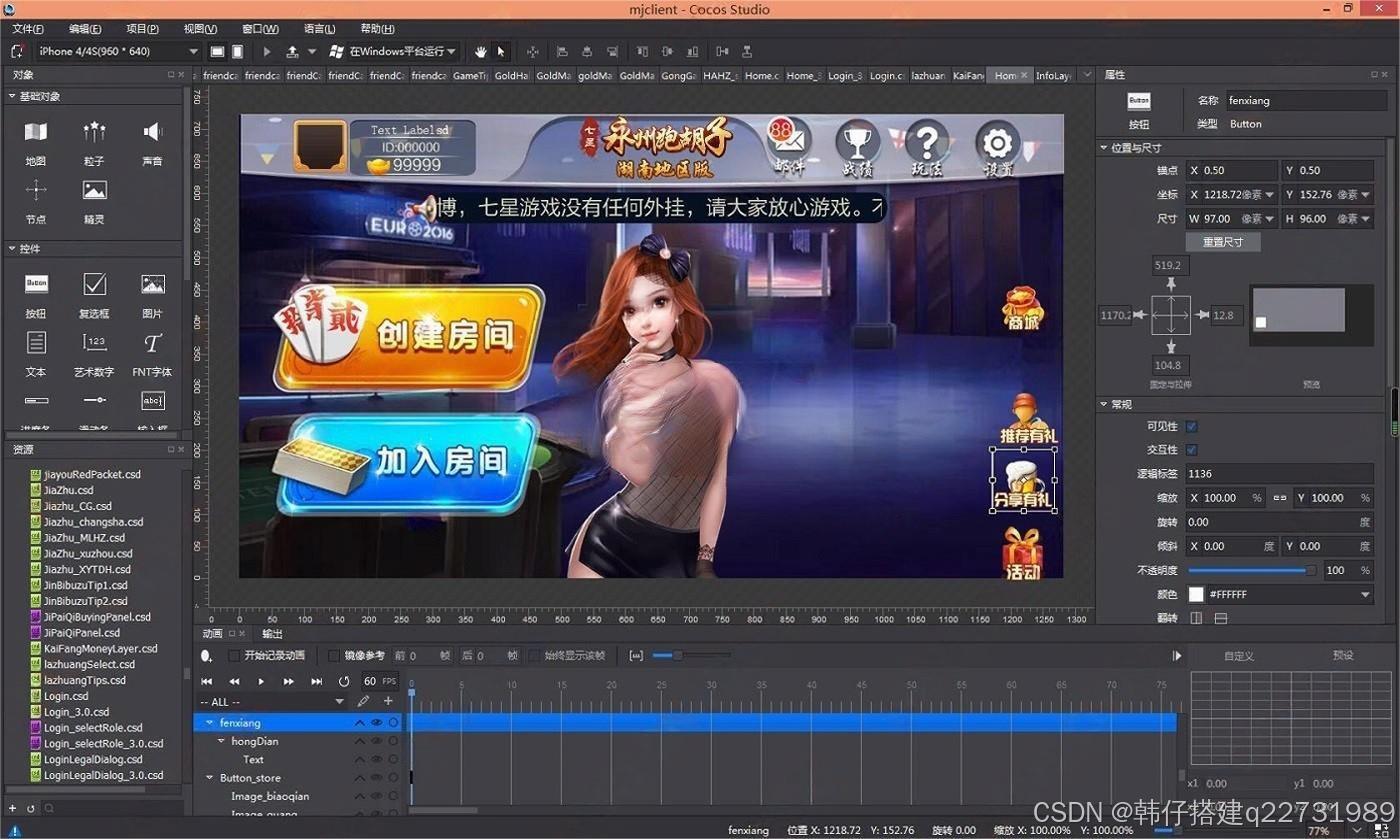Jump to the last frame in timeline
The height and width of the screenshot is (839, 1400).
[316, 681]
